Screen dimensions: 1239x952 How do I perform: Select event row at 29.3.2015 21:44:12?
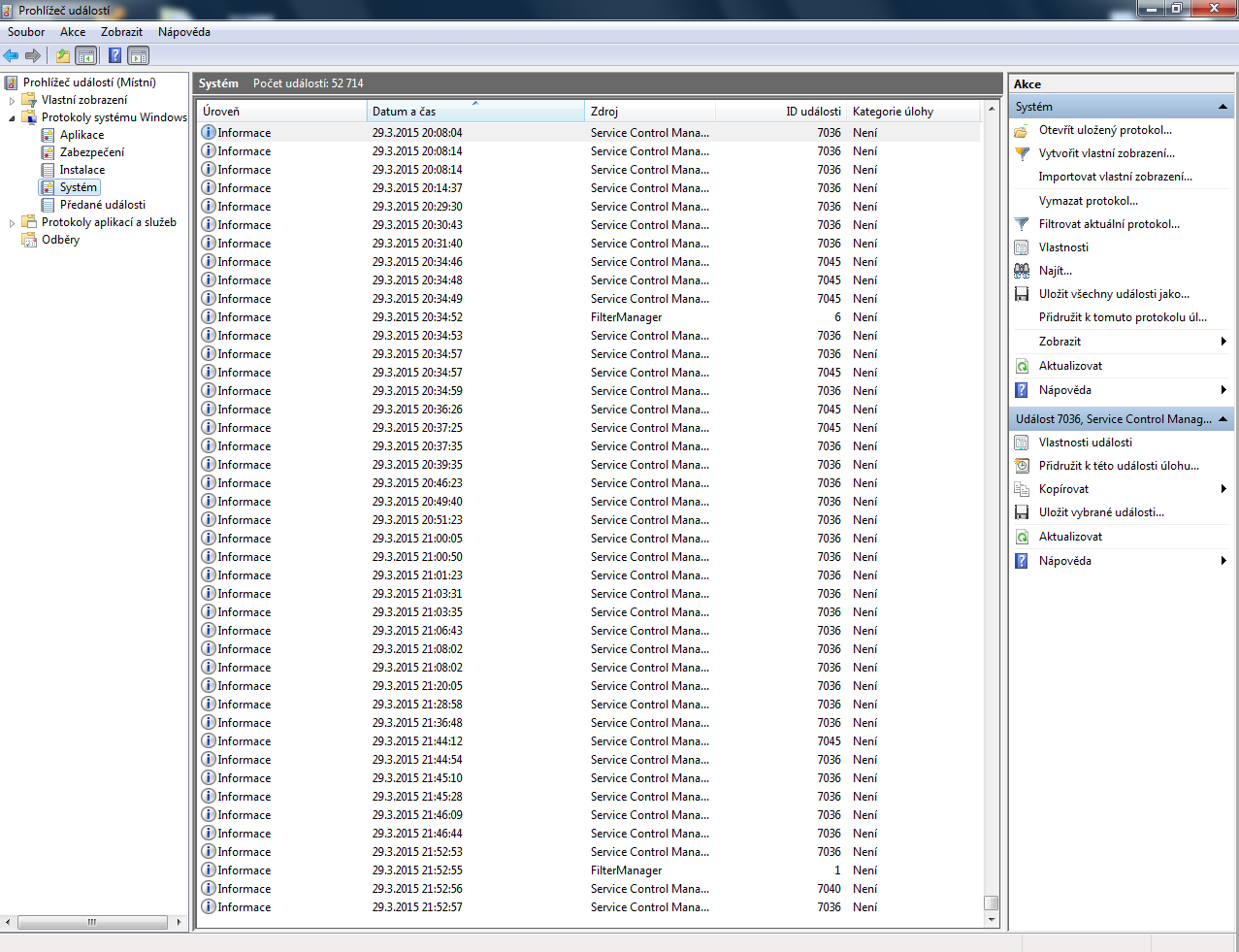coord(589,741)
